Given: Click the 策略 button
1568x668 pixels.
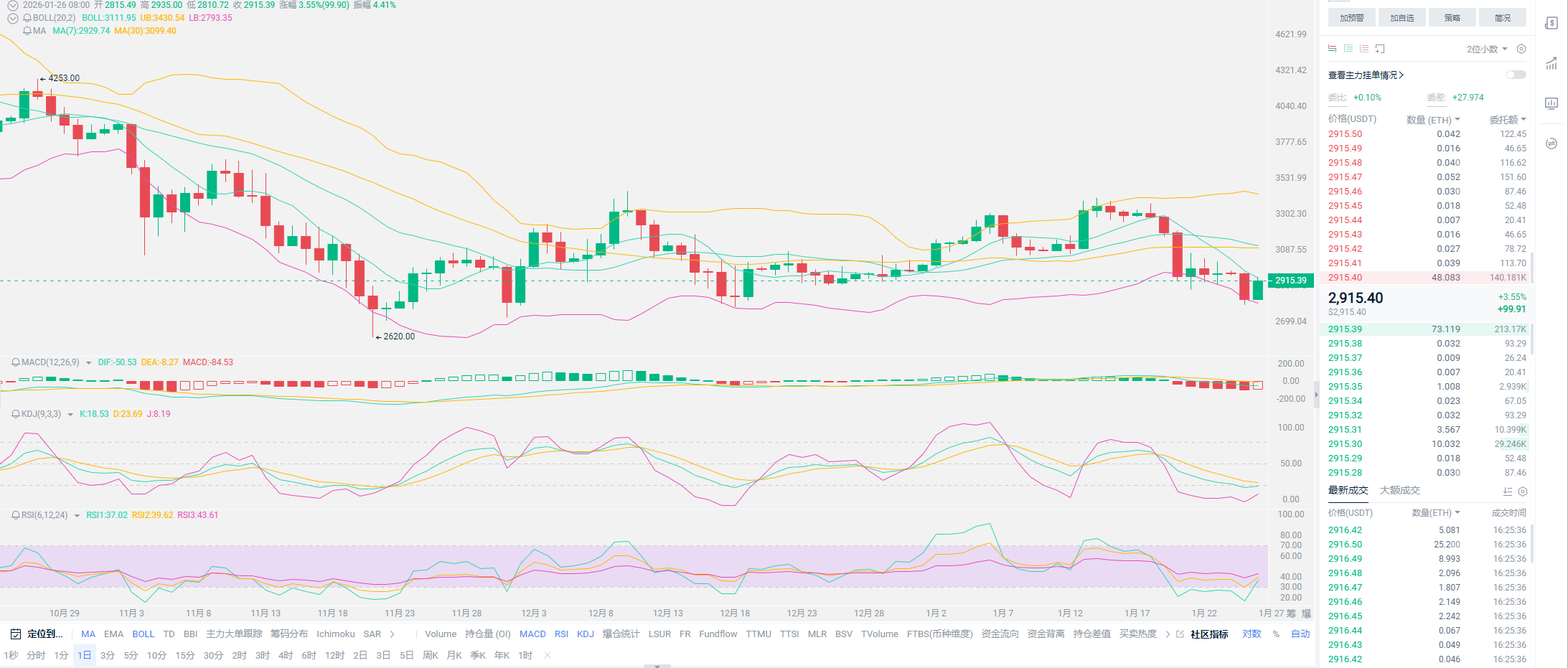Looking at the screenshot, I should point(1452,18).
